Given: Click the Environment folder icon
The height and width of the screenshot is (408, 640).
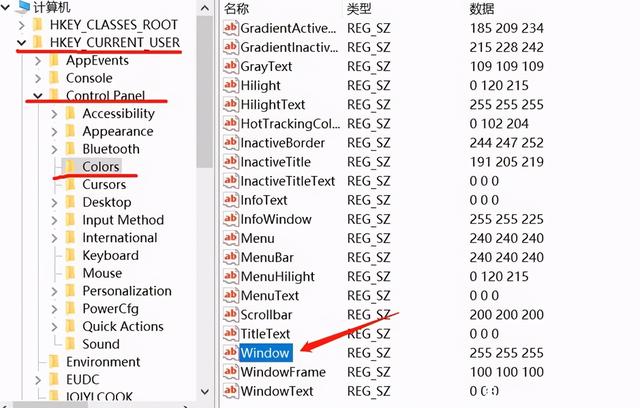Looking at the screenshot, I should pyautogui.click(x=54, y=361).
